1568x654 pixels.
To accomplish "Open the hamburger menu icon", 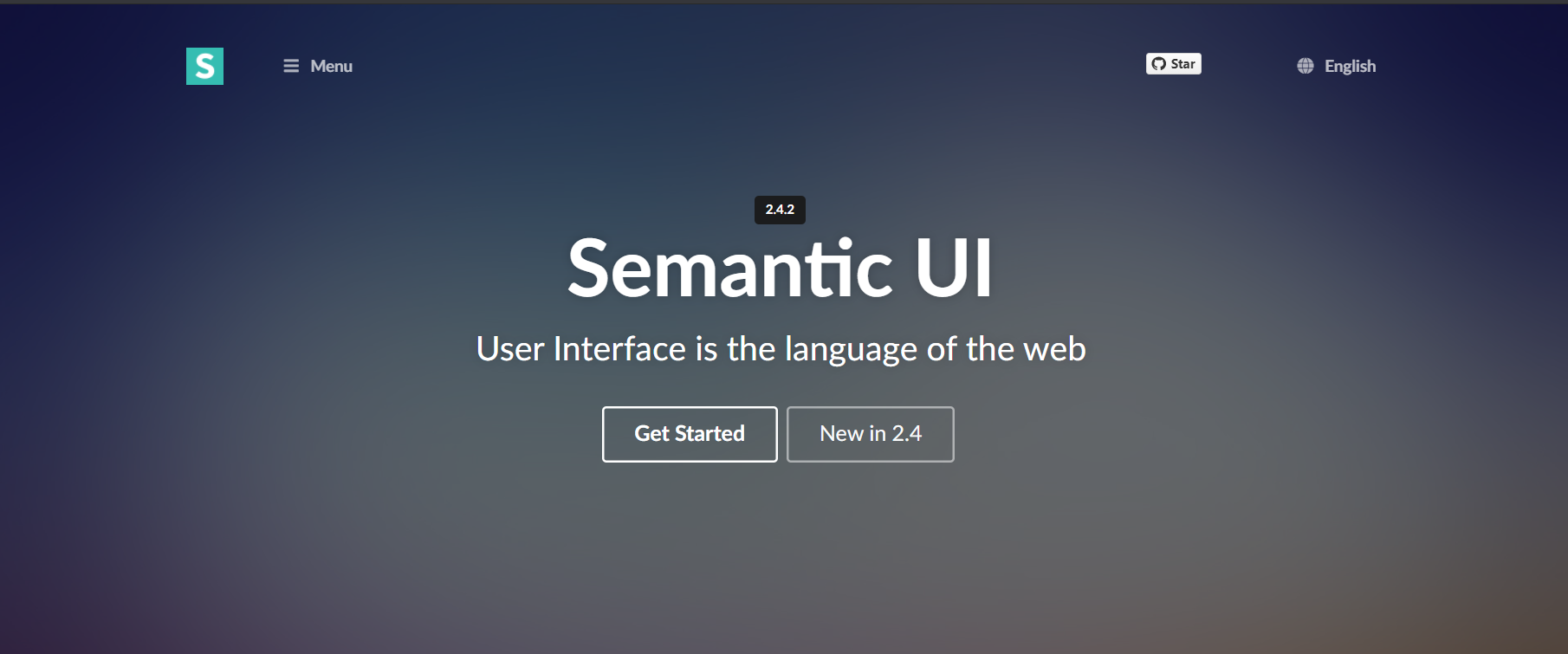I will (291, 66).
